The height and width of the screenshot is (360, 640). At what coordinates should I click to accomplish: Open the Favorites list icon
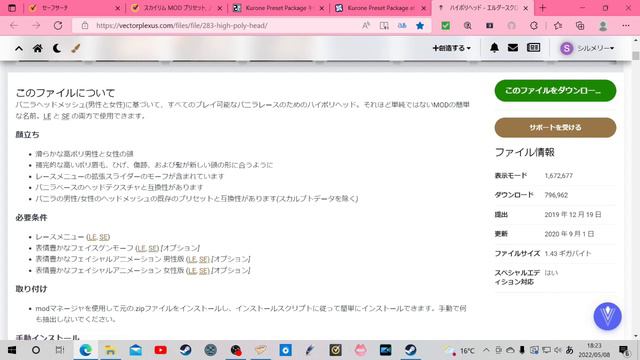pyautogui.click(x=558, y=25)
